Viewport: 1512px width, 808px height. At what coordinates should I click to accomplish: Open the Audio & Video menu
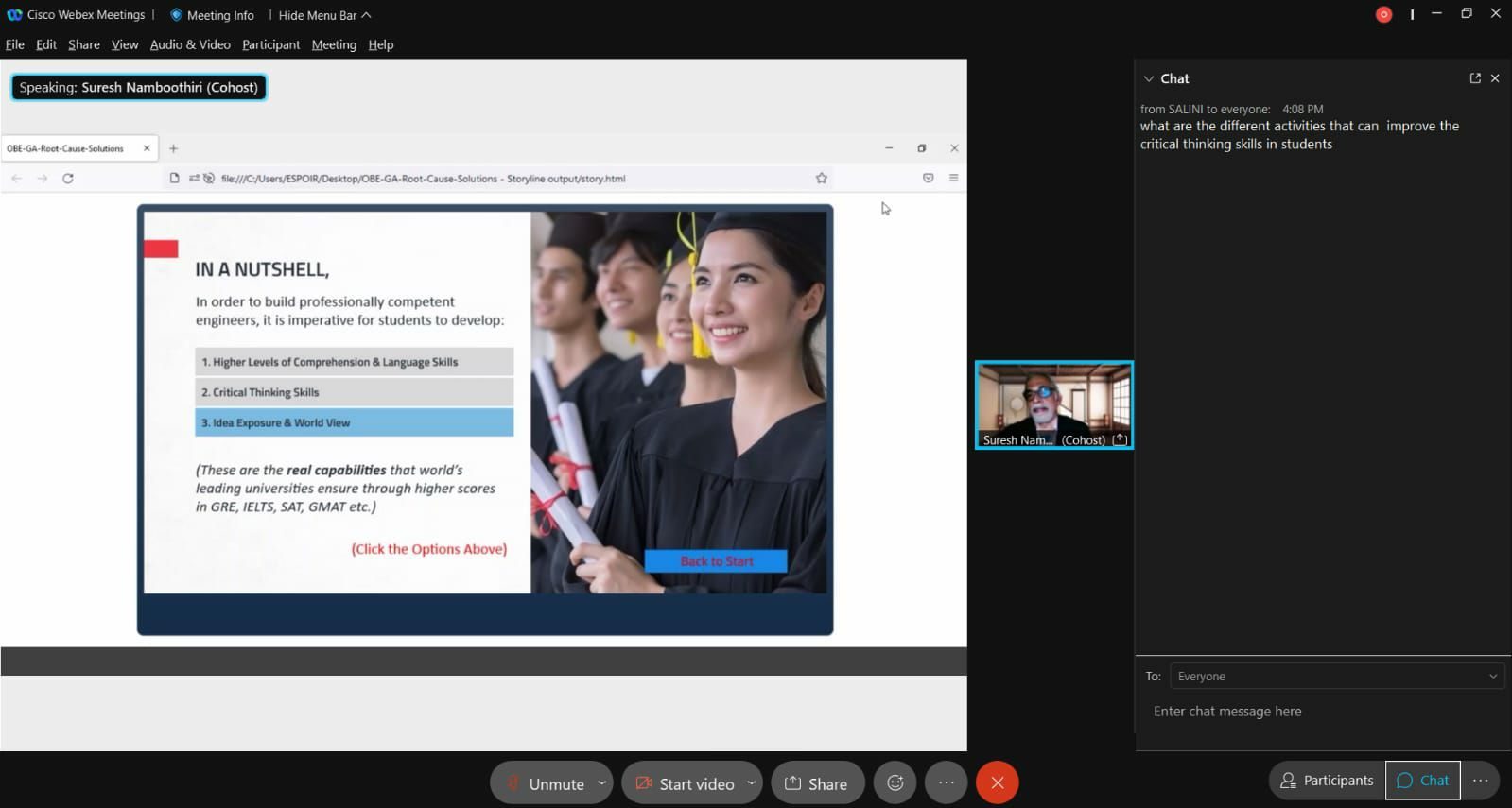pos(190,44)
